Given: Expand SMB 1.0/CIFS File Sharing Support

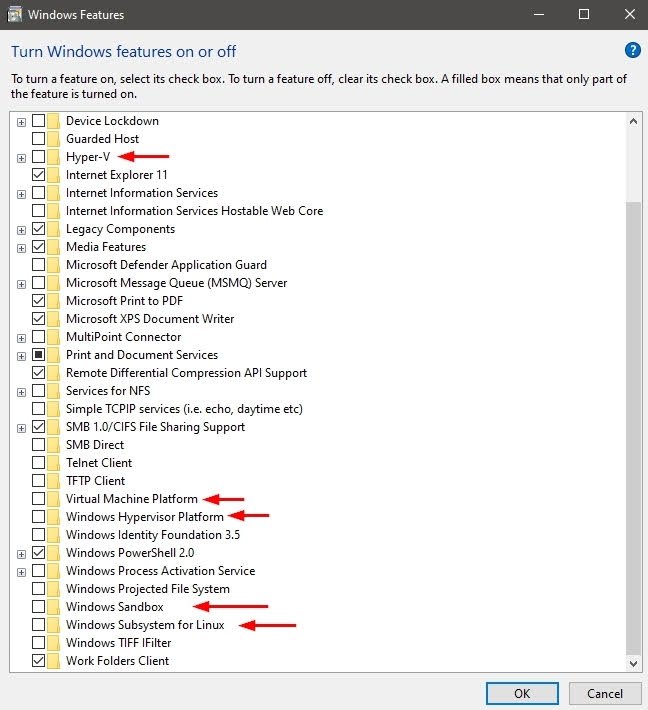Looking at the screenshot, I should [21, 428].
